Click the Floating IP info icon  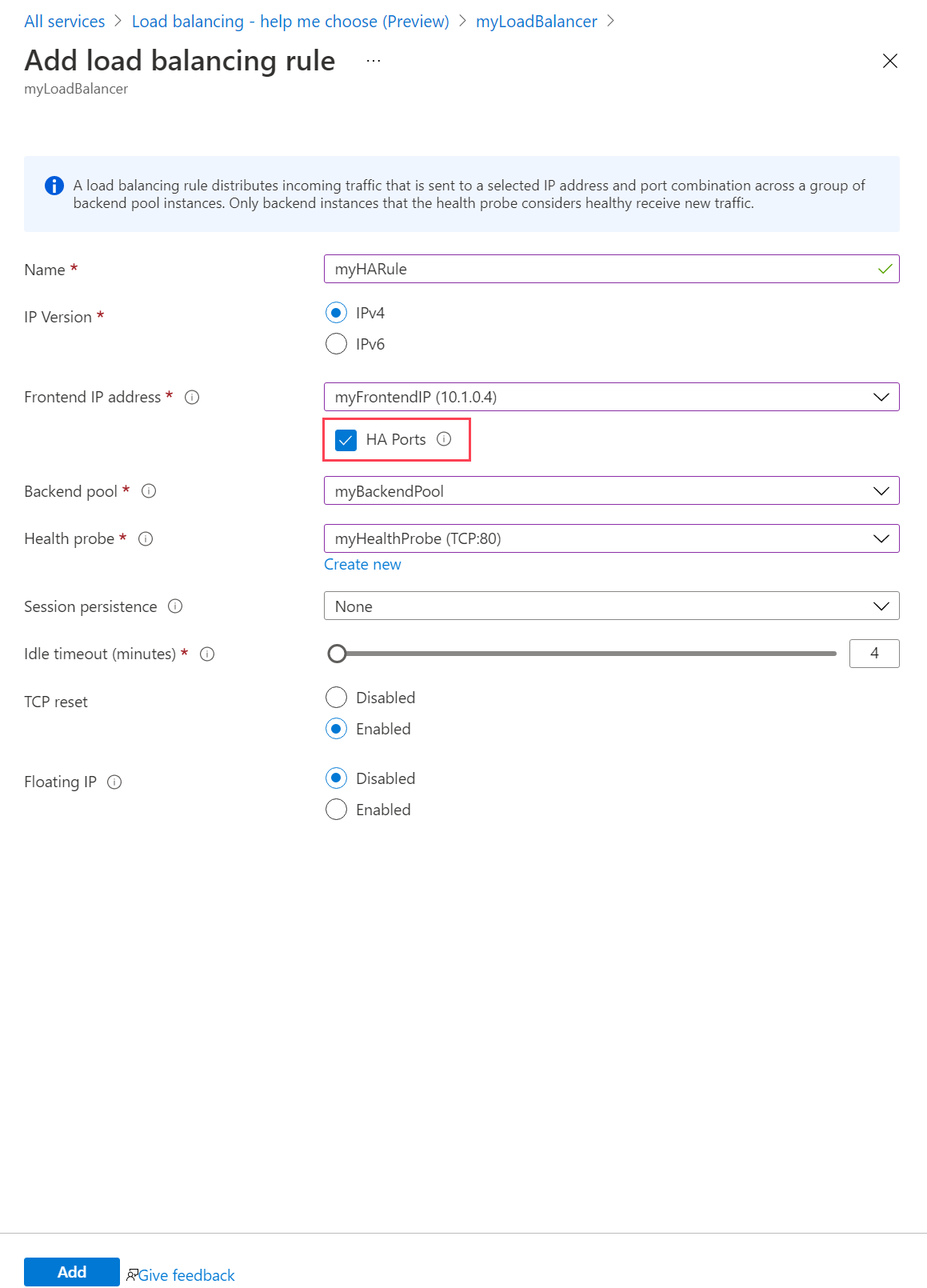click(114, 782)
